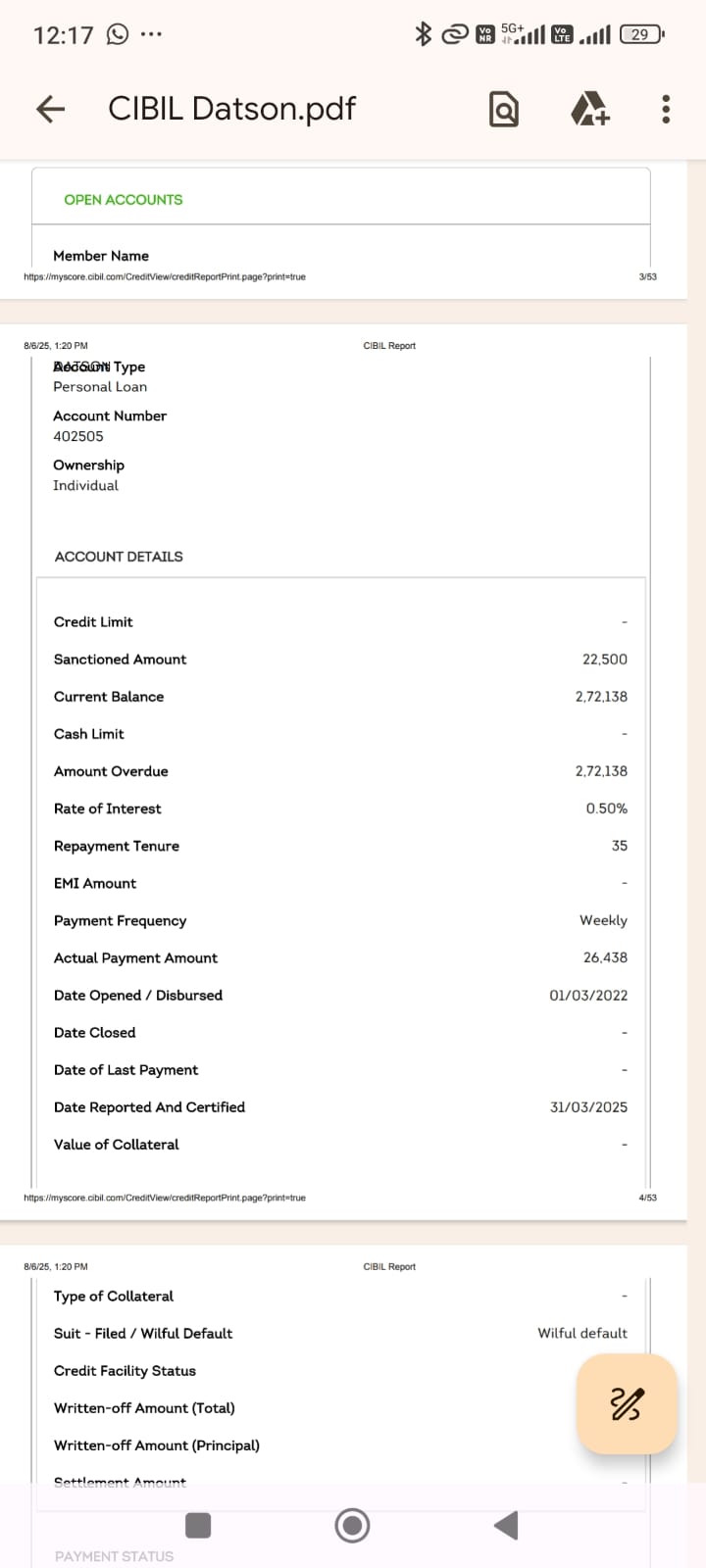Tap the Bluetooth status icon
The width and height of the screenshot is (706, 1568).
(423, 34)
